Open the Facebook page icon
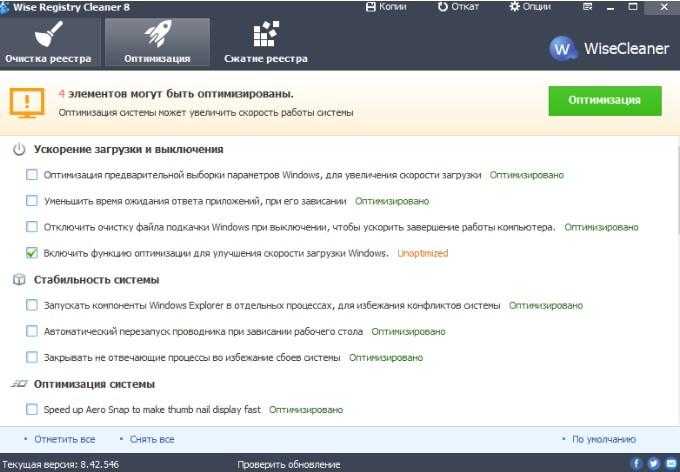 coord(637,464)
